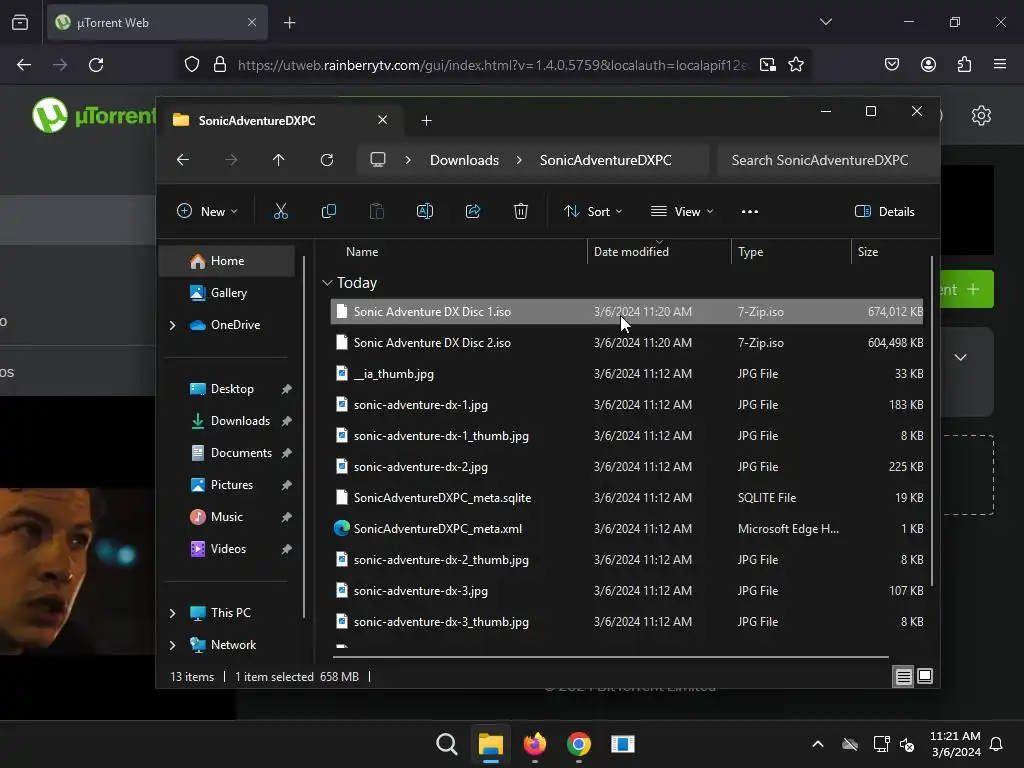Screen dimensions: 1024x768
Task: Reload the page in Firefox
Action: pyautogui.click(x=96, y=65)
